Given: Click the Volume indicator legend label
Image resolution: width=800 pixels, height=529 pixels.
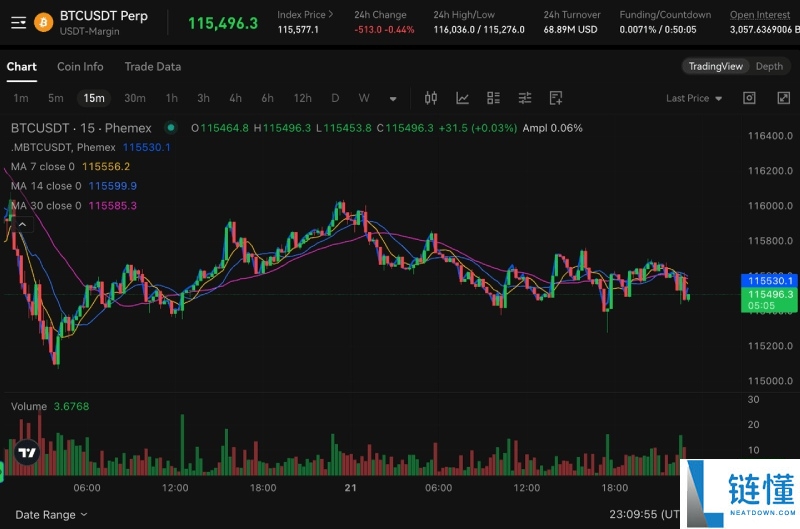Looking at the screenshot, I should pyautogui.click(x=29, y=407).
